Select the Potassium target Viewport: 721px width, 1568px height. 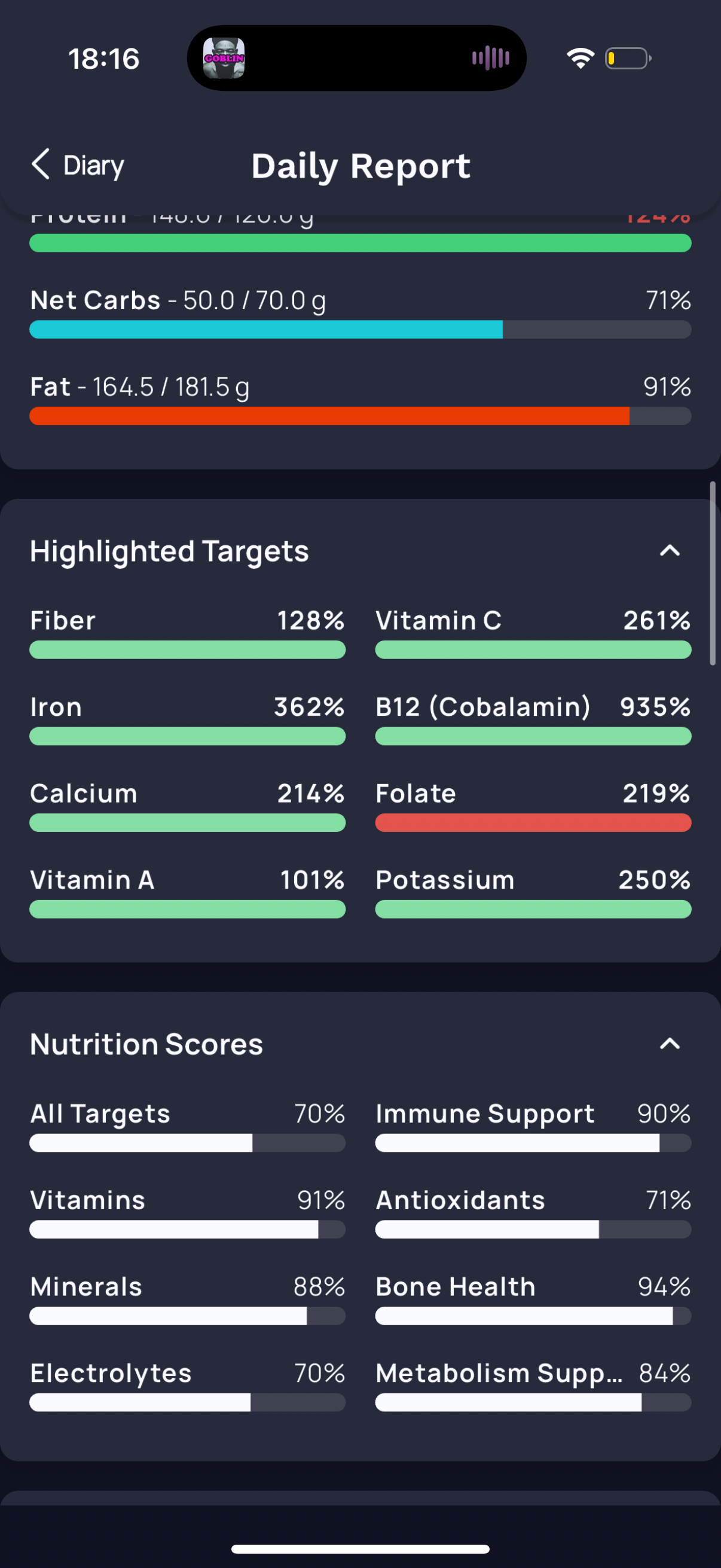[533, 892]
